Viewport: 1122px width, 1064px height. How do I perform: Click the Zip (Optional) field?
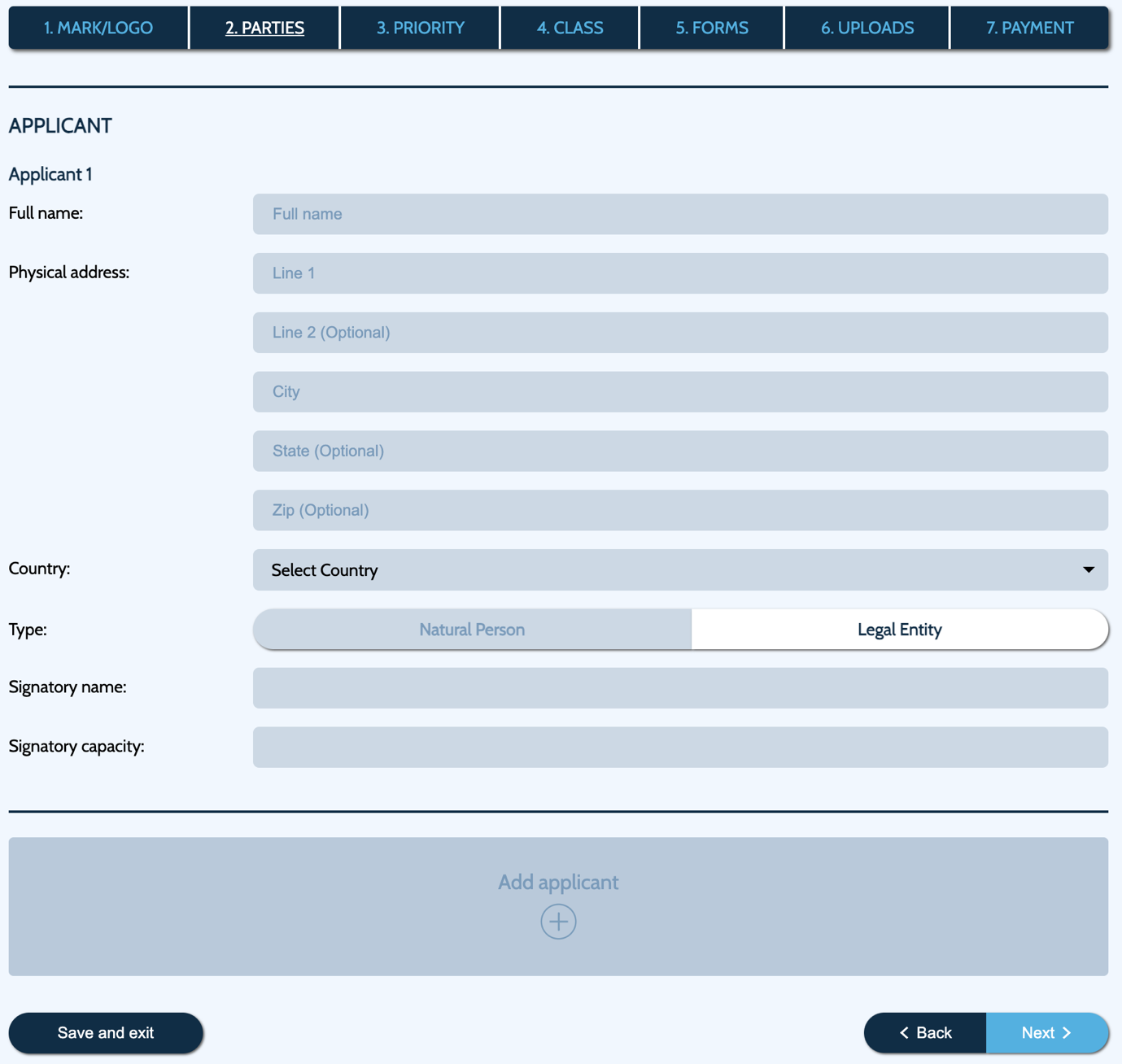[x=679, y=510]
